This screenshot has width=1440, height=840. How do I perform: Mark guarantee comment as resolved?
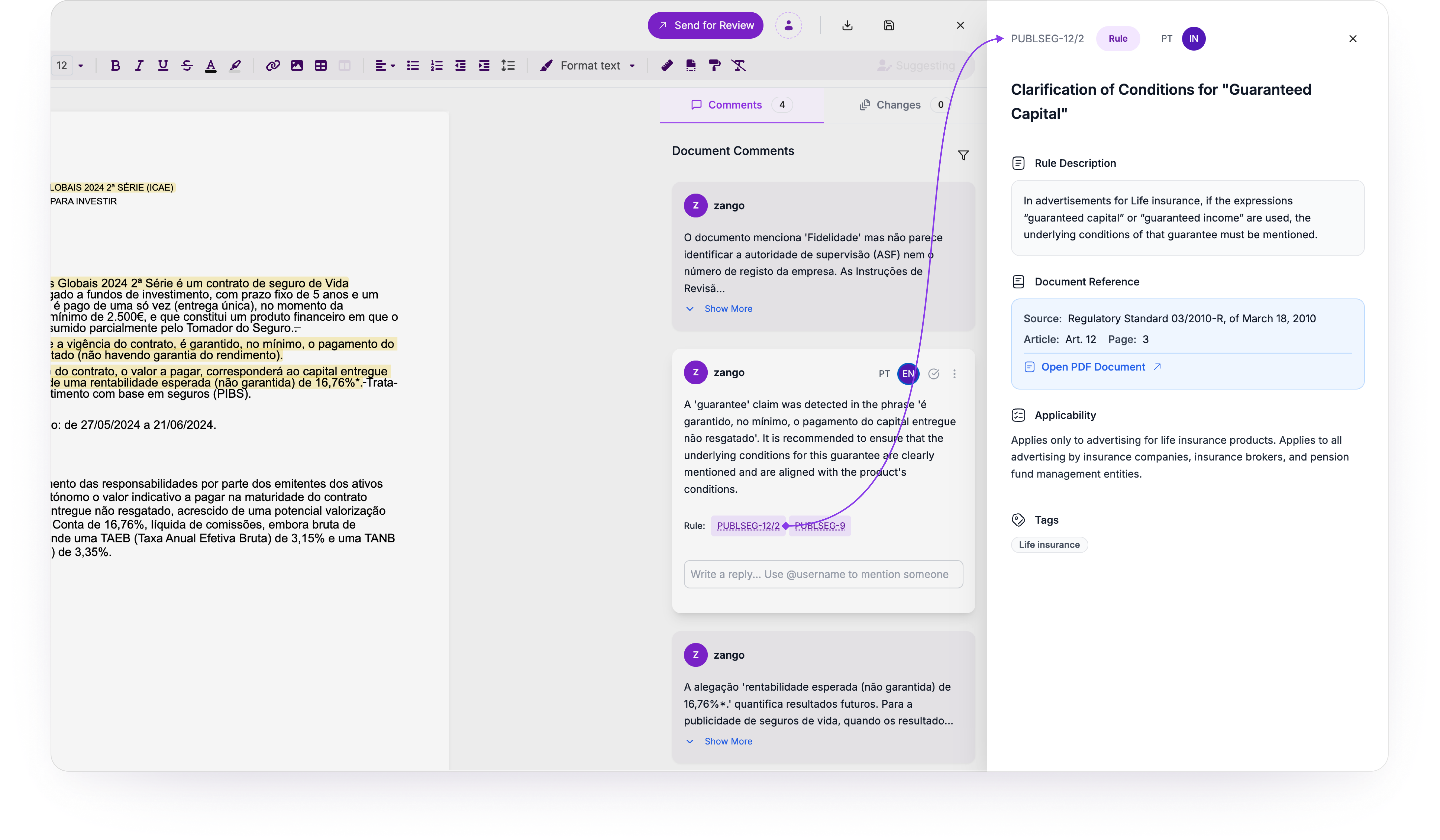click(x=934, y=374)
